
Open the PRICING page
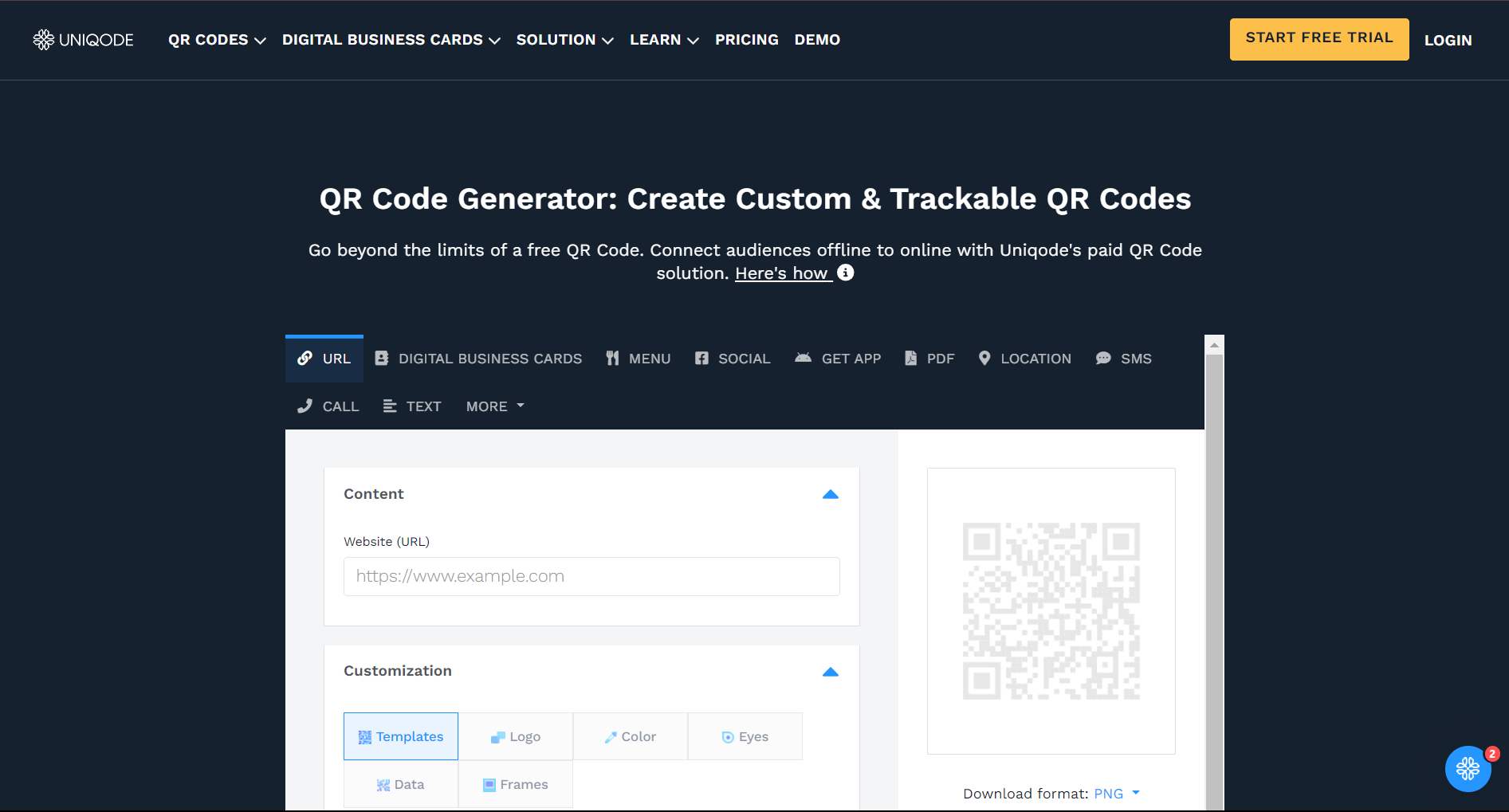pyautogui.click(x=746, y=39)
